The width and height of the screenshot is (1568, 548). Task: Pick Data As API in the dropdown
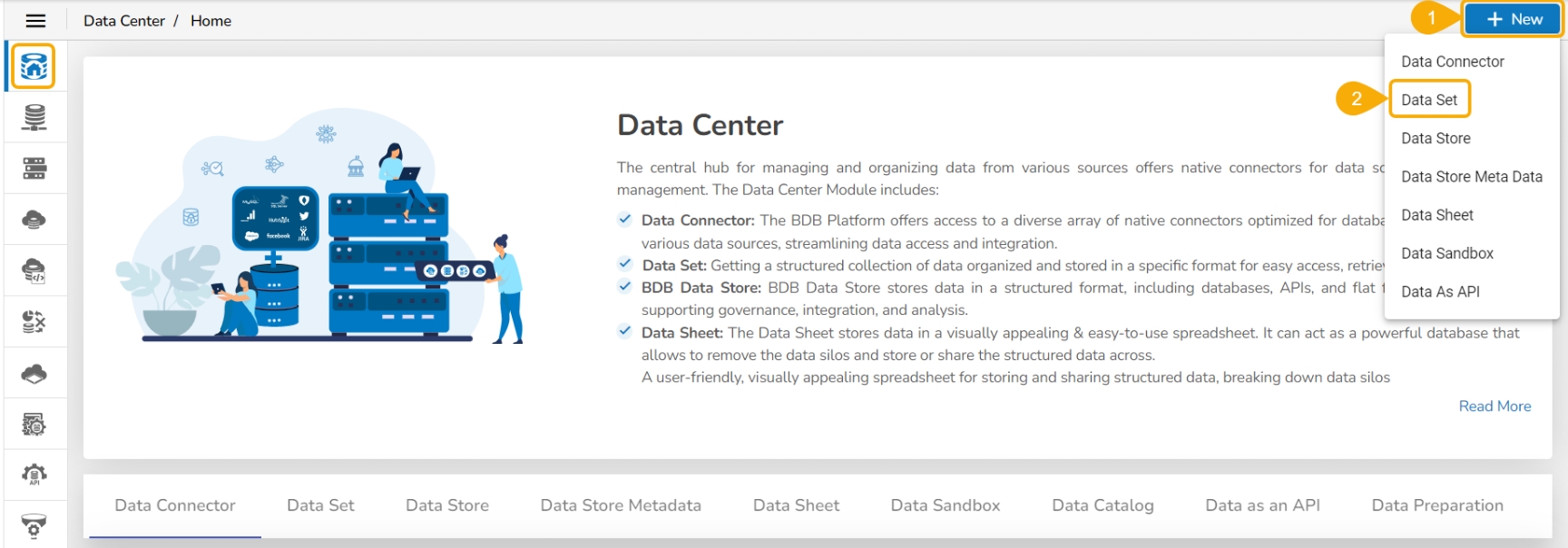click(1440, 291)
